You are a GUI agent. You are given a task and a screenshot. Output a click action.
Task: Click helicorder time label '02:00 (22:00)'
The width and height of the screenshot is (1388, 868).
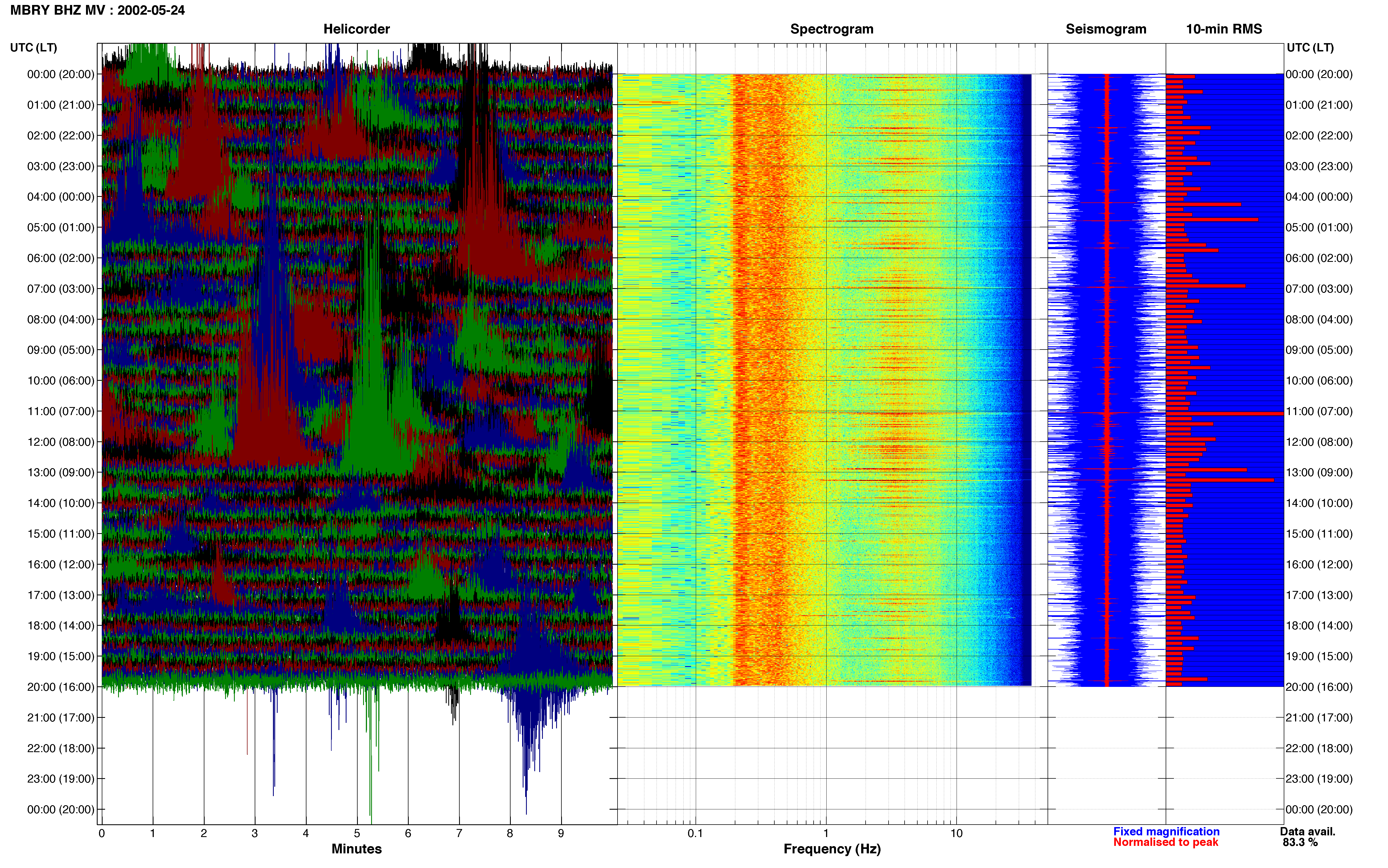61,135
